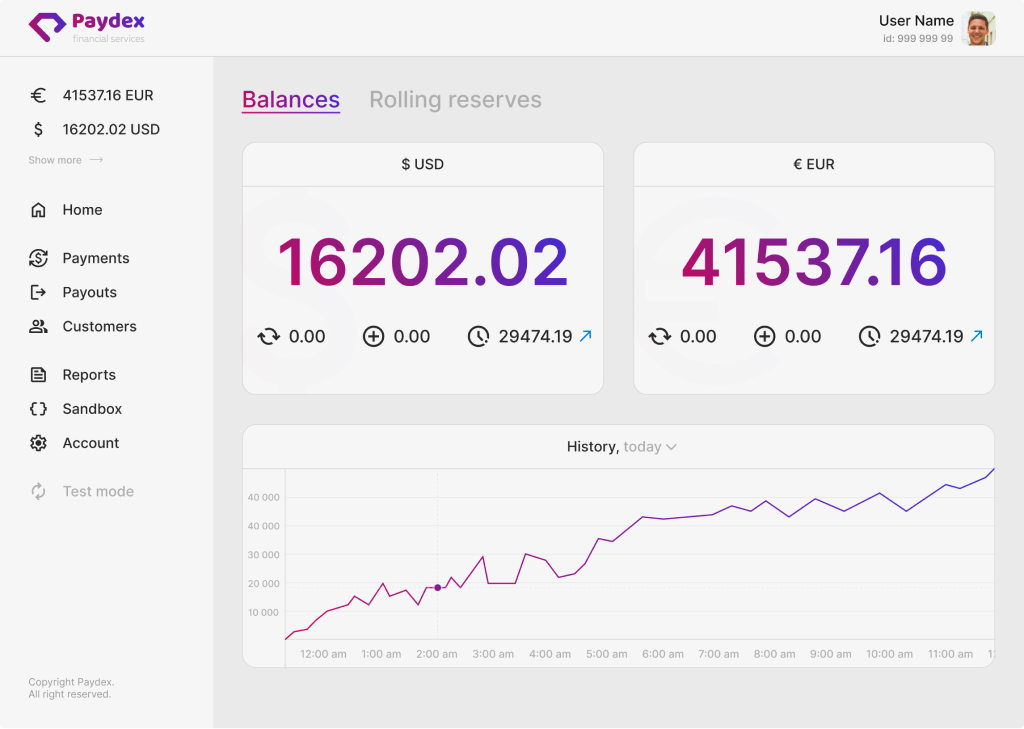Open the Reports section
The image size is (1024, 729).
tap(89, 374)
